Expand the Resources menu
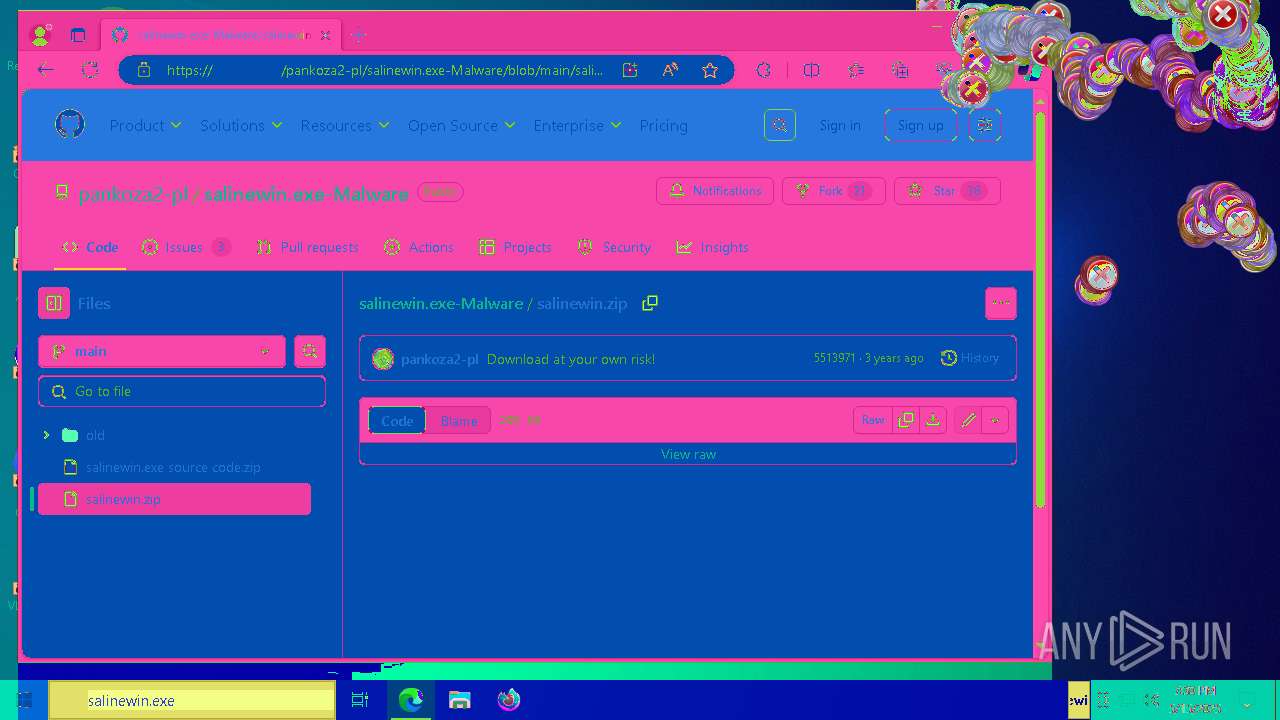Screen dimensions: 1280x720 345,125
